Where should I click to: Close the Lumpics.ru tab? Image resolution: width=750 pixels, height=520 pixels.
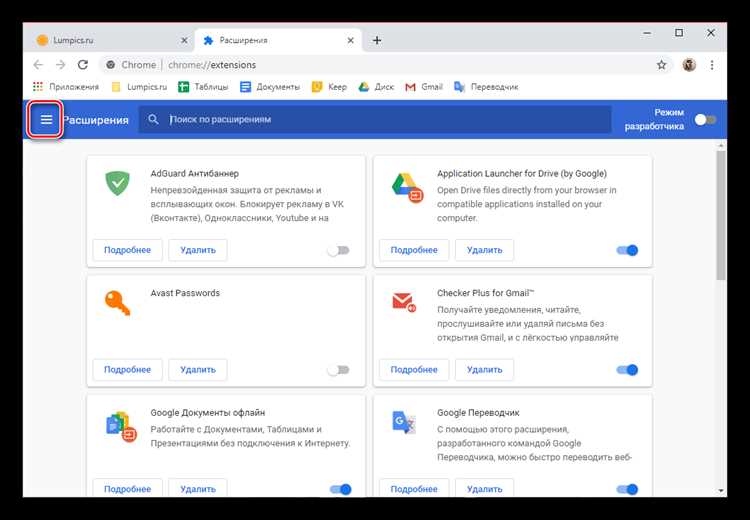coord(184,41)
